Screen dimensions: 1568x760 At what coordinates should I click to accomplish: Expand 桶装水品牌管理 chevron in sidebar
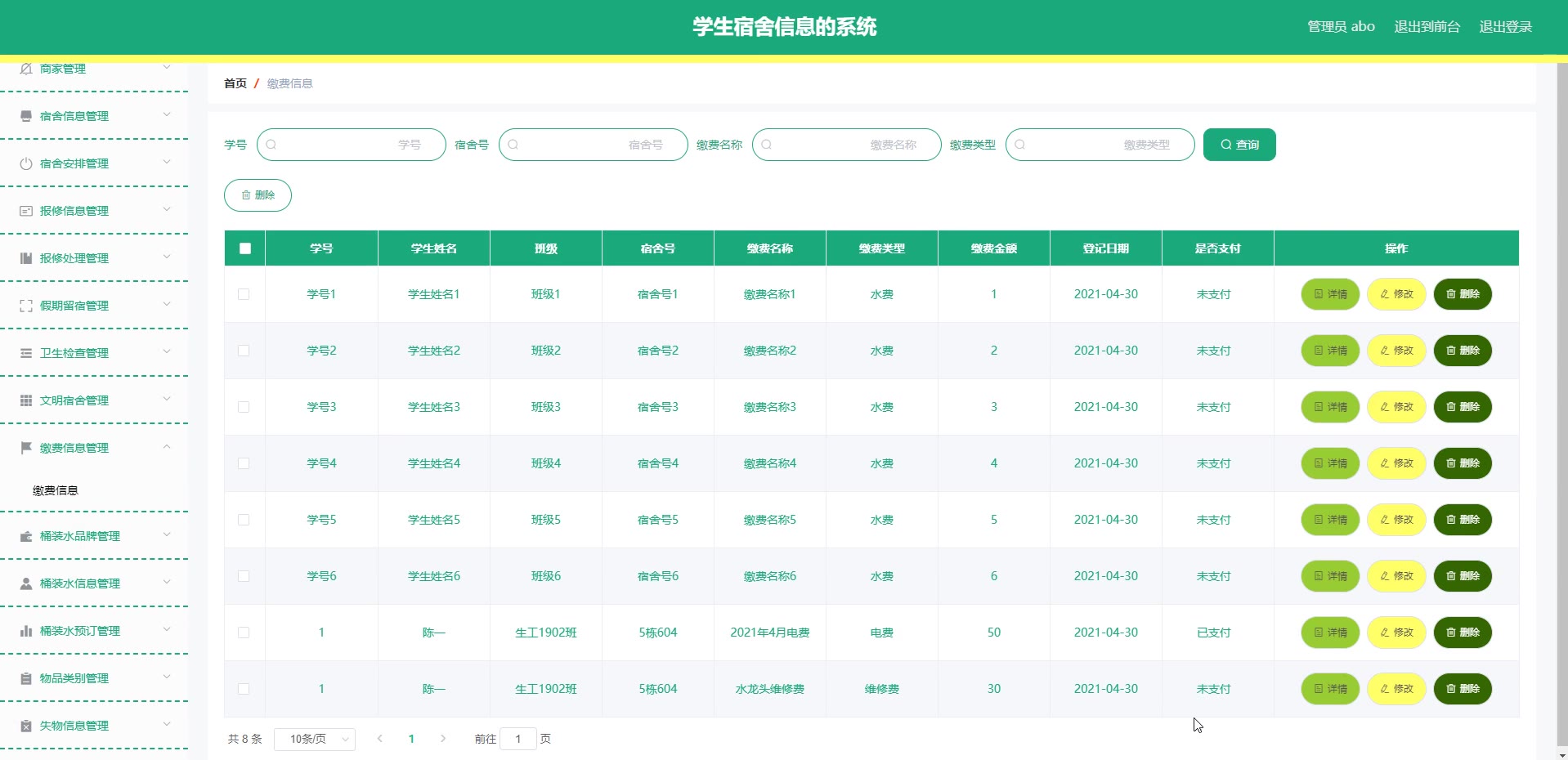point(167,534)
